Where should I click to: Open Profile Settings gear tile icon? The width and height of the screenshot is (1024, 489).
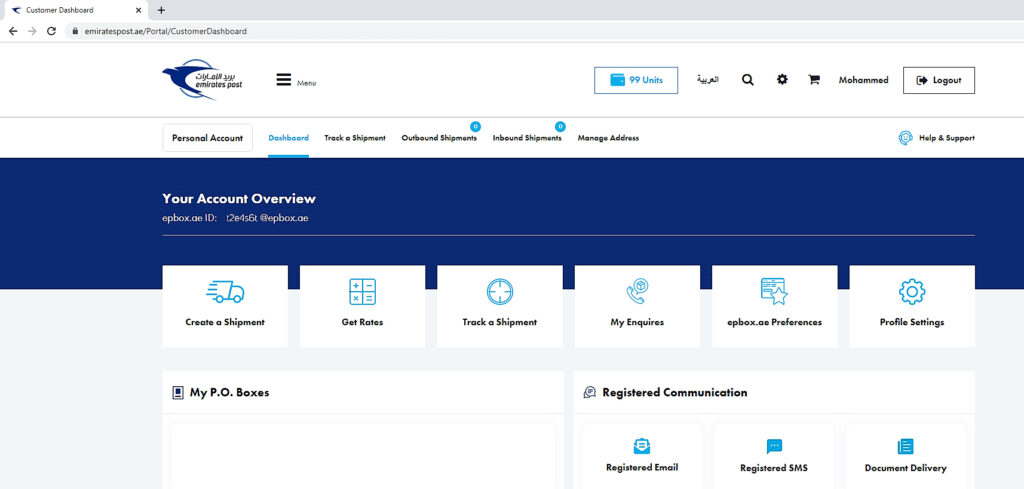tap(912, 292)
